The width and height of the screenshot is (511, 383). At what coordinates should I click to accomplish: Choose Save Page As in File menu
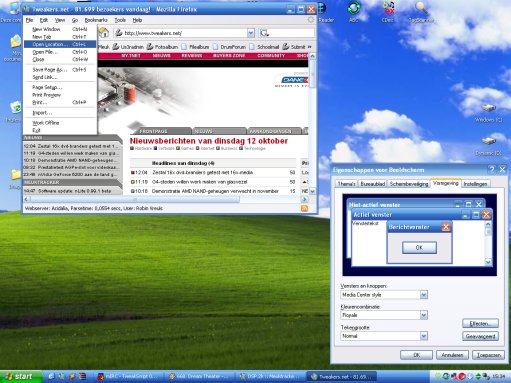(x=60, y=70)
